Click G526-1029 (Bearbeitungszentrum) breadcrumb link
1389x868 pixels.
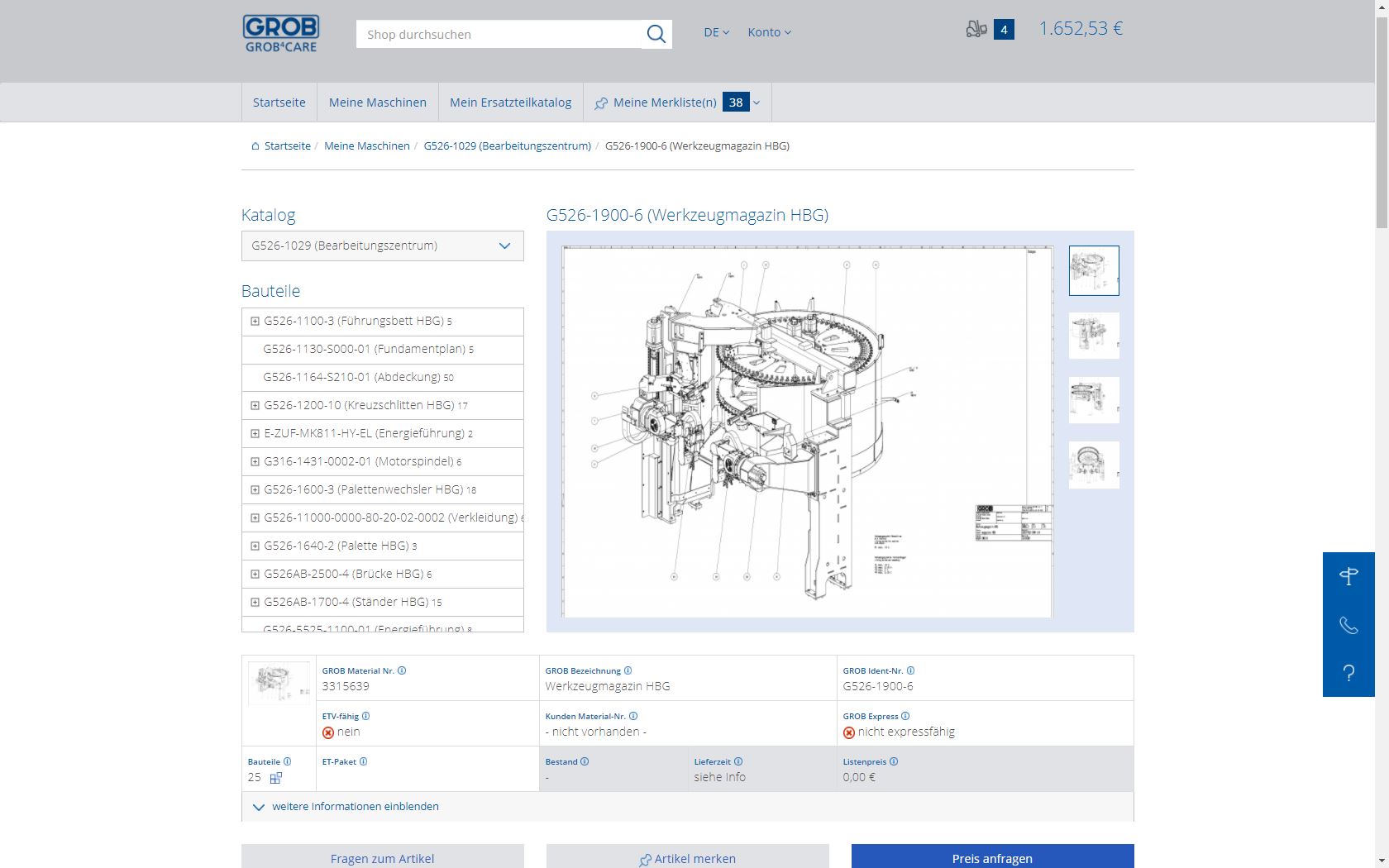pyautogui.click(x=508, y=146)
